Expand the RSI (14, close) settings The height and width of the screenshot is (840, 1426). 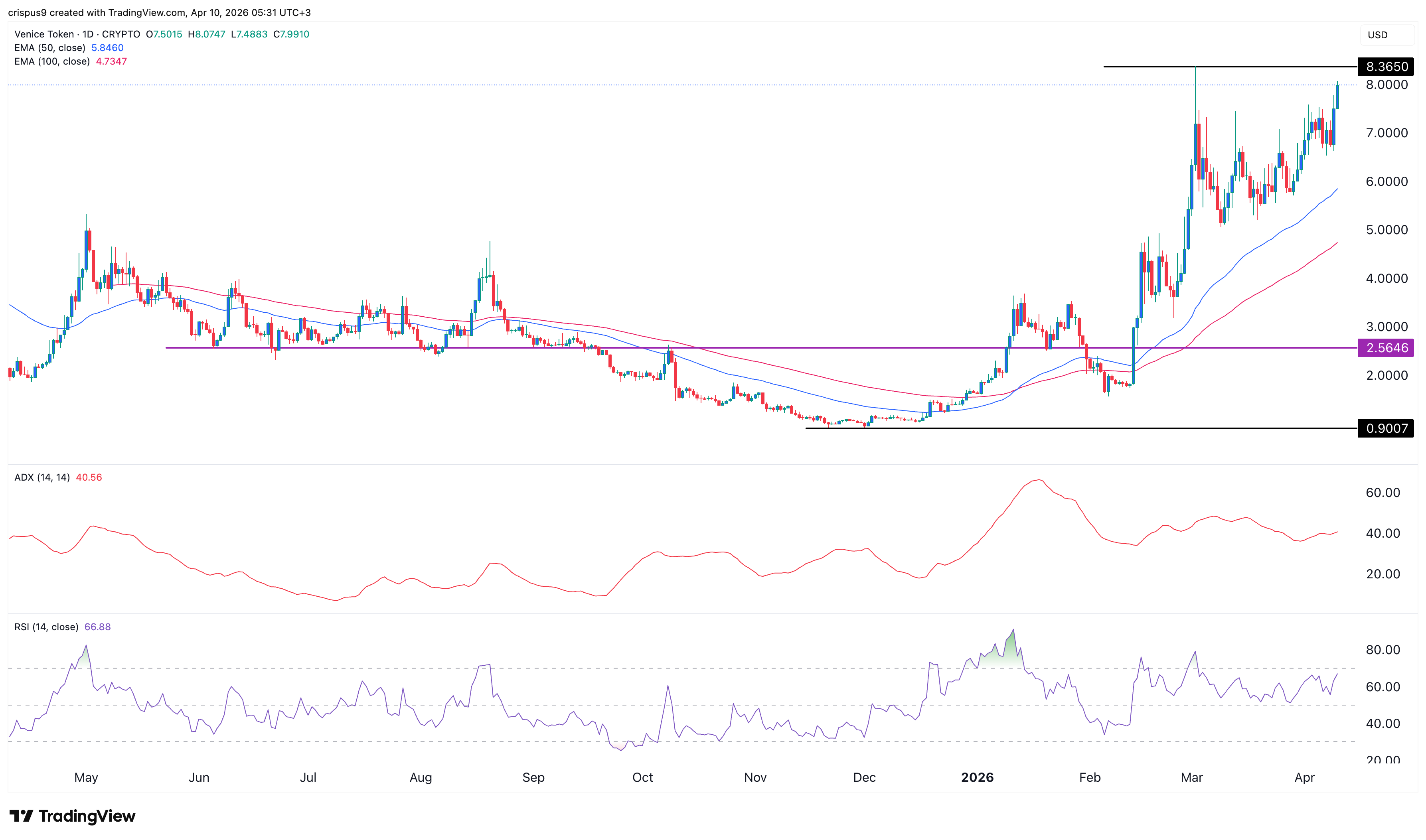46,627
